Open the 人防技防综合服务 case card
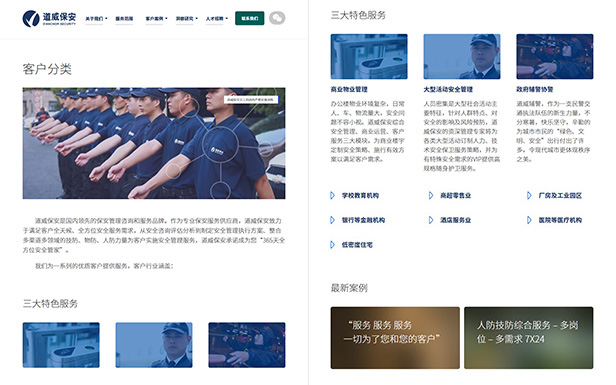The width and height of the screenshot is (616, 385). click(529, 338)
